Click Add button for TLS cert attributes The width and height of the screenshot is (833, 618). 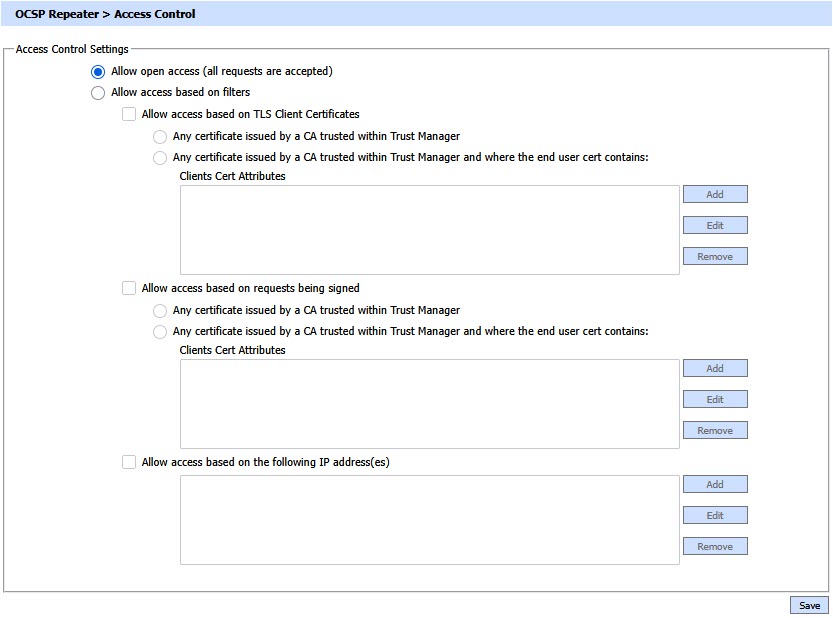point(715,195)
